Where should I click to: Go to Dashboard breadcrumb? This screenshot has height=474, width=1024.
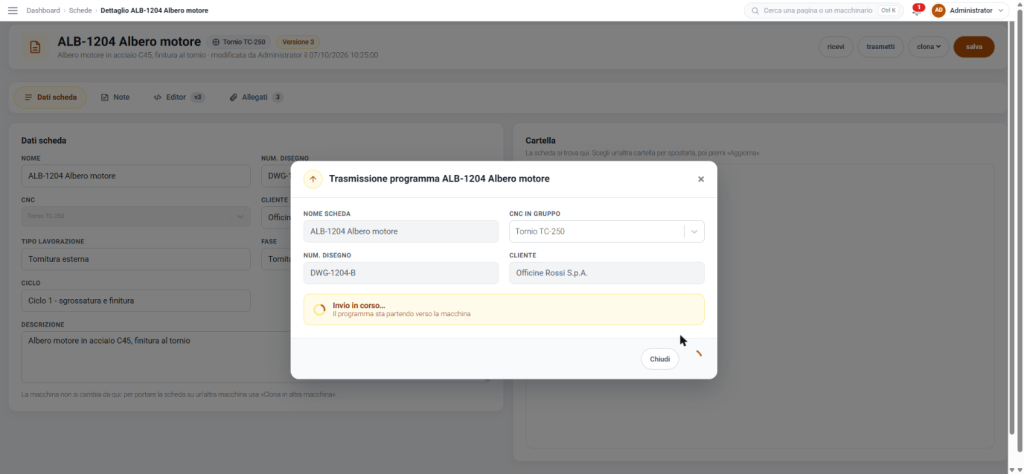tap(43, 10)
